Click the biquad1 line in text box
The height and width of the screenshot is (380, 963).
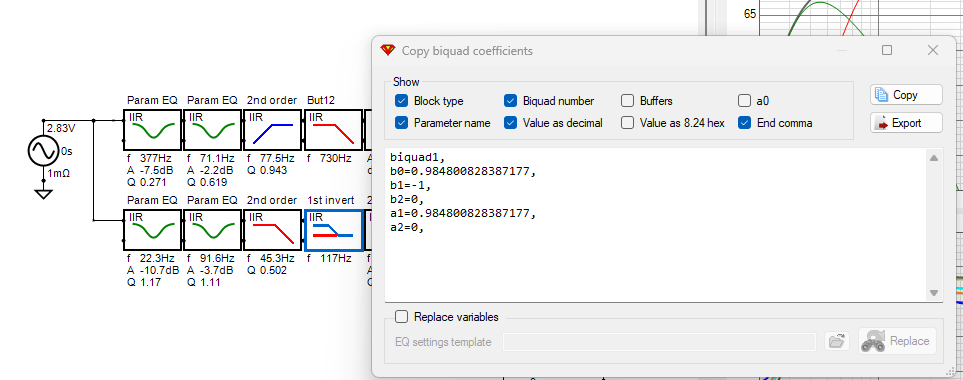click(x=417, y=157)
